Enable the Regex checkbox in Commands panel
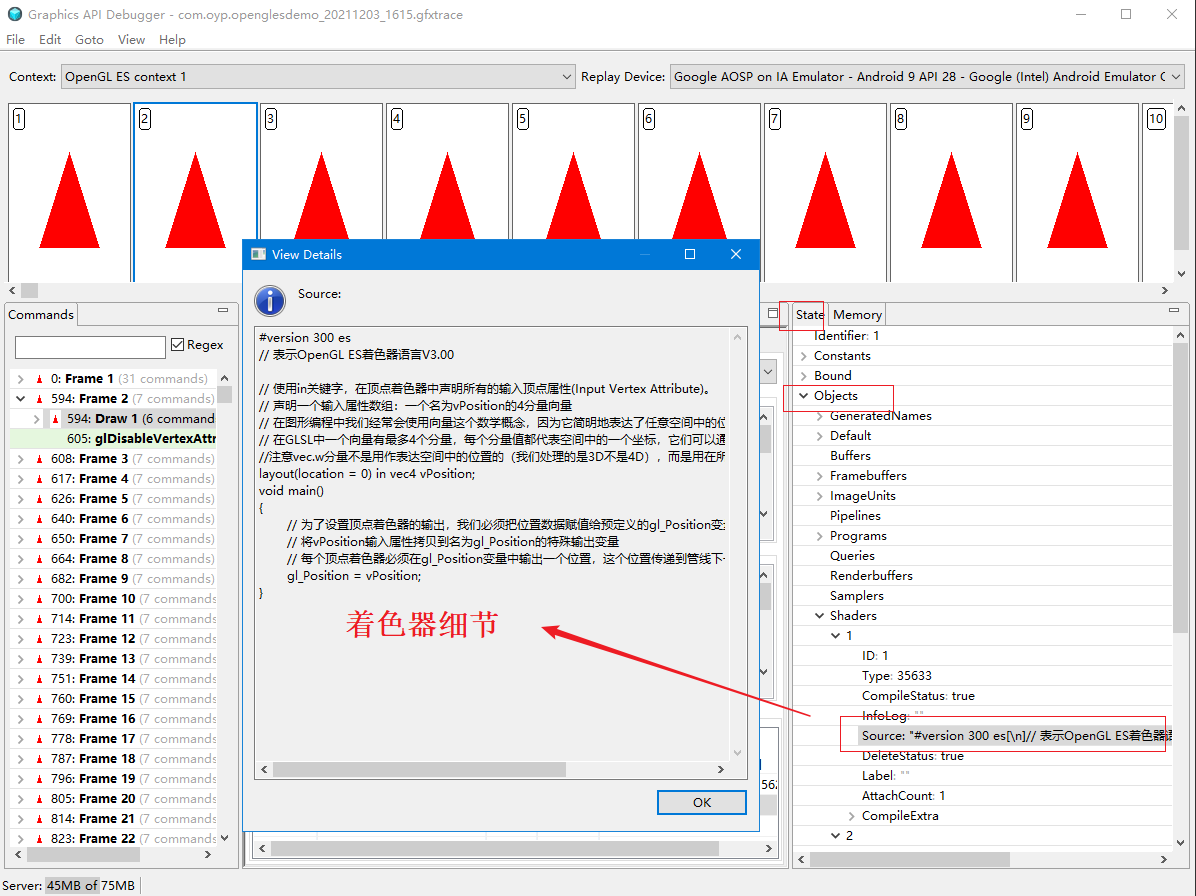 pyautogui.click(x=176, y=344)
